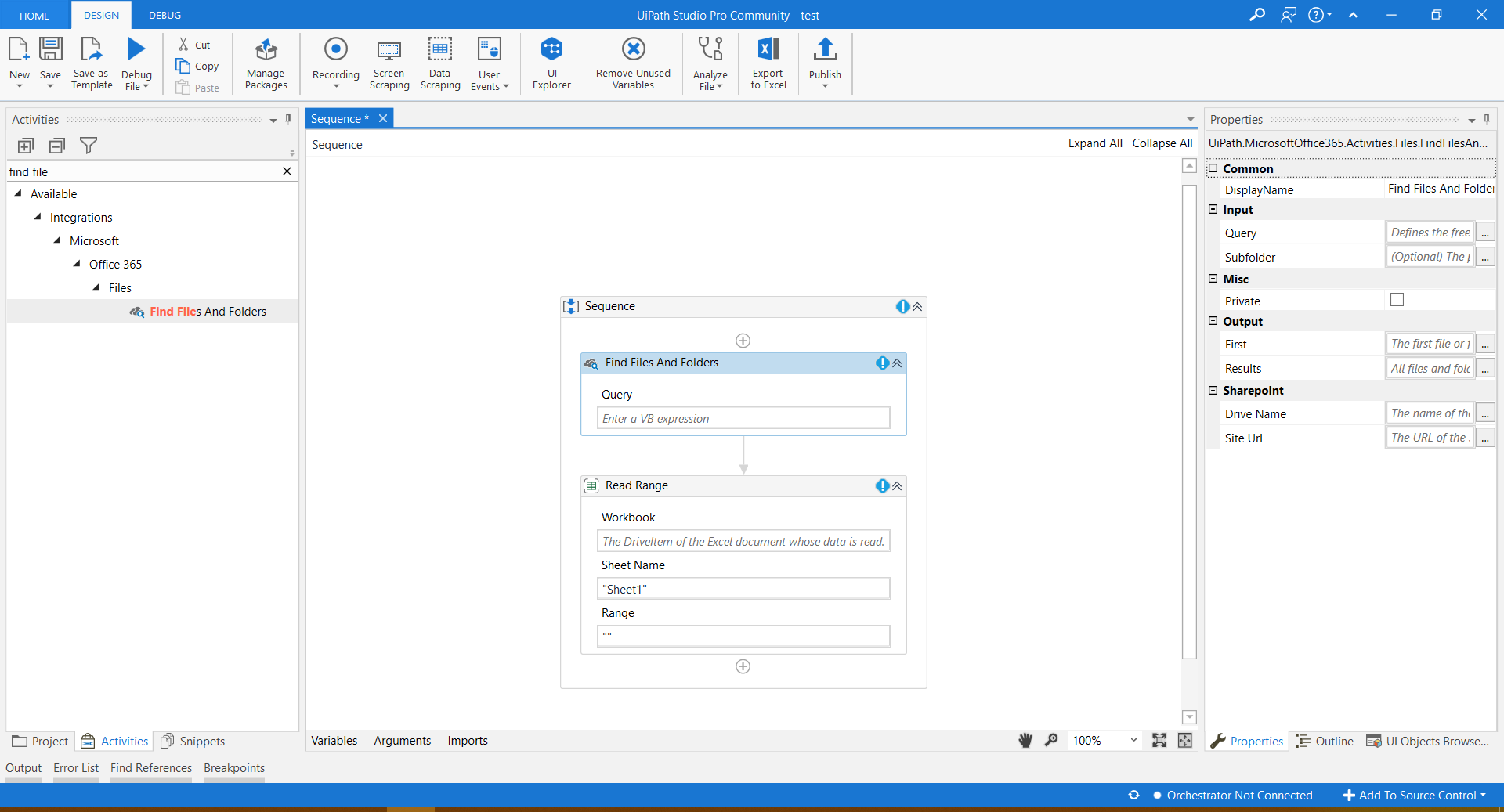Open Add To Source Control menu
Screen dimensions: 1504x812
(x=1415, y=795)
